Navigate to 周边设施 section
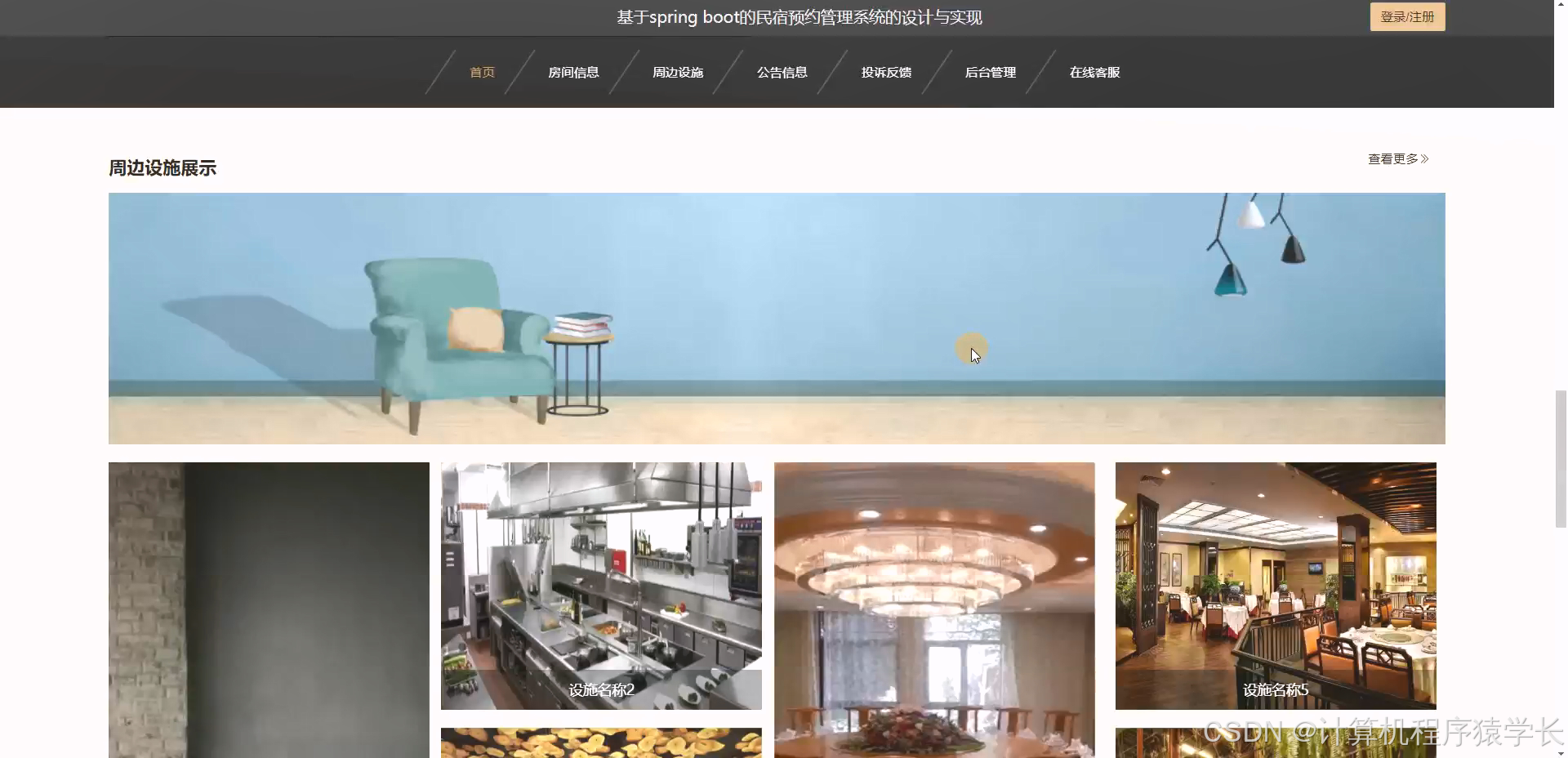The width and height of the screenshot is (1568, 758). pos(678,72)
